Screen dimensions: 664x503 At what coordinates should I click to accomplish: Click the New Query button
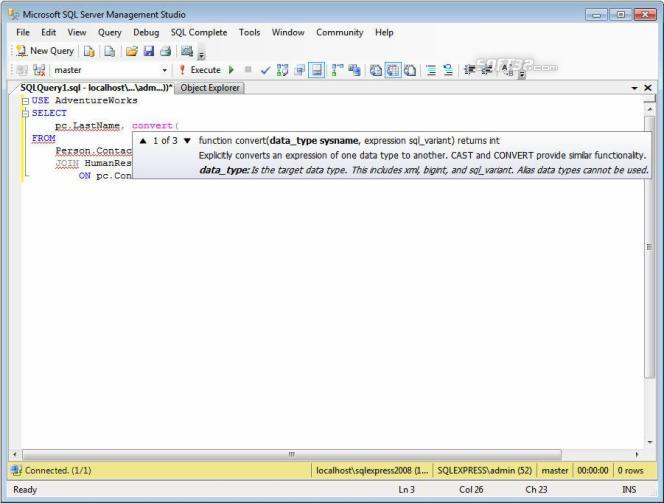coord(45,51)
